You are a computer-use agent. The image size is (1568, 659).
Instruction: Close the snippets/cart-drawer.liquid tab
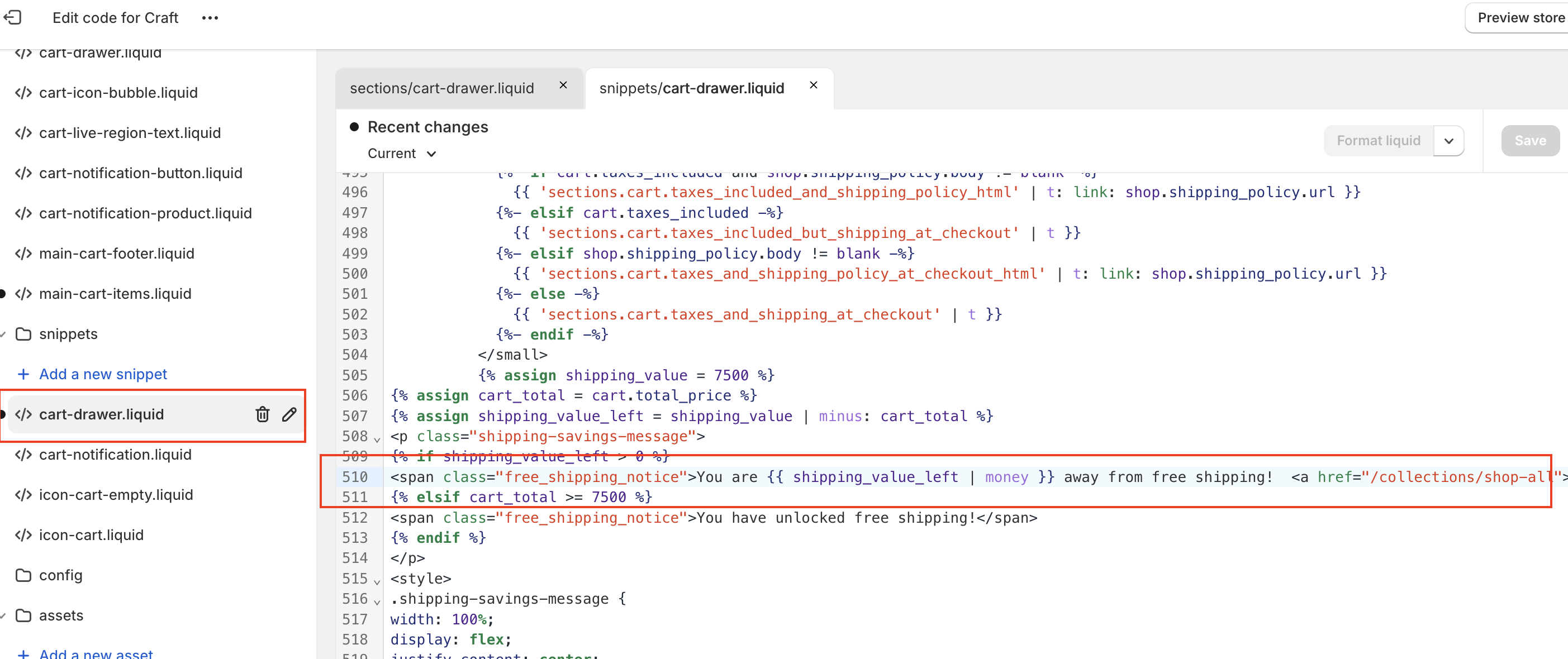[x=813, y=85]
